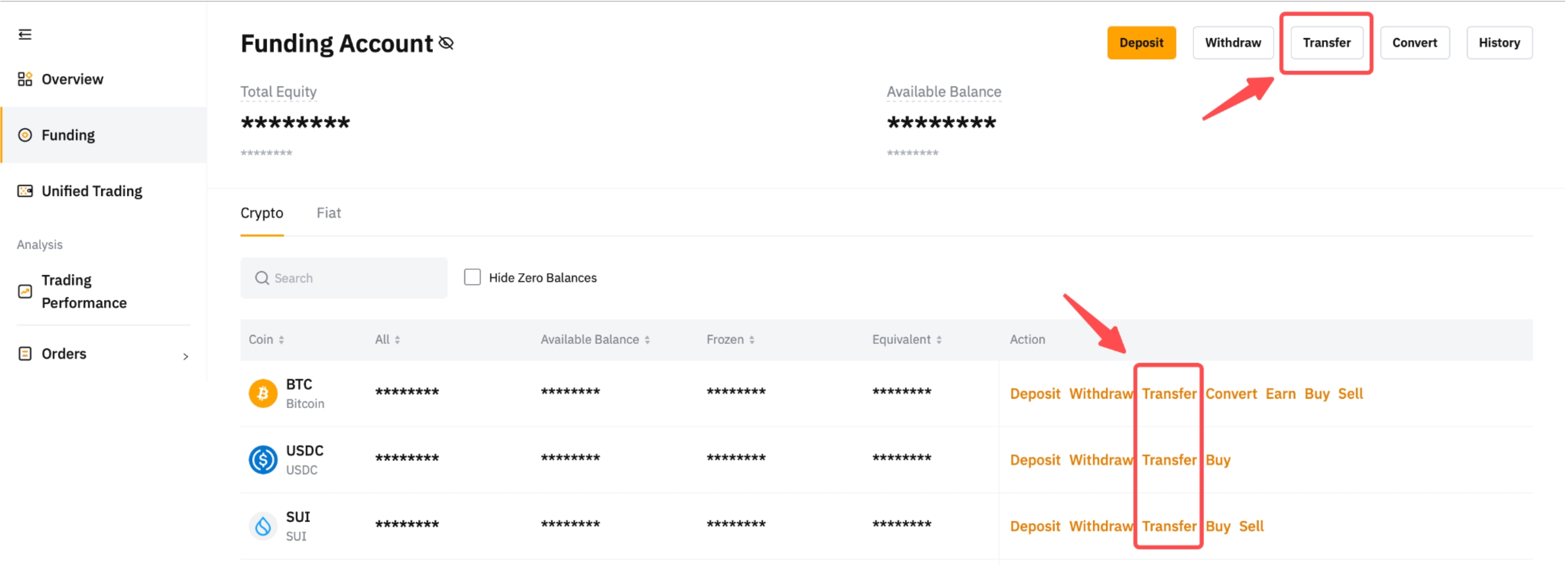
Task: Click the USDC coin icon
Action: click(x=263, y=460)
